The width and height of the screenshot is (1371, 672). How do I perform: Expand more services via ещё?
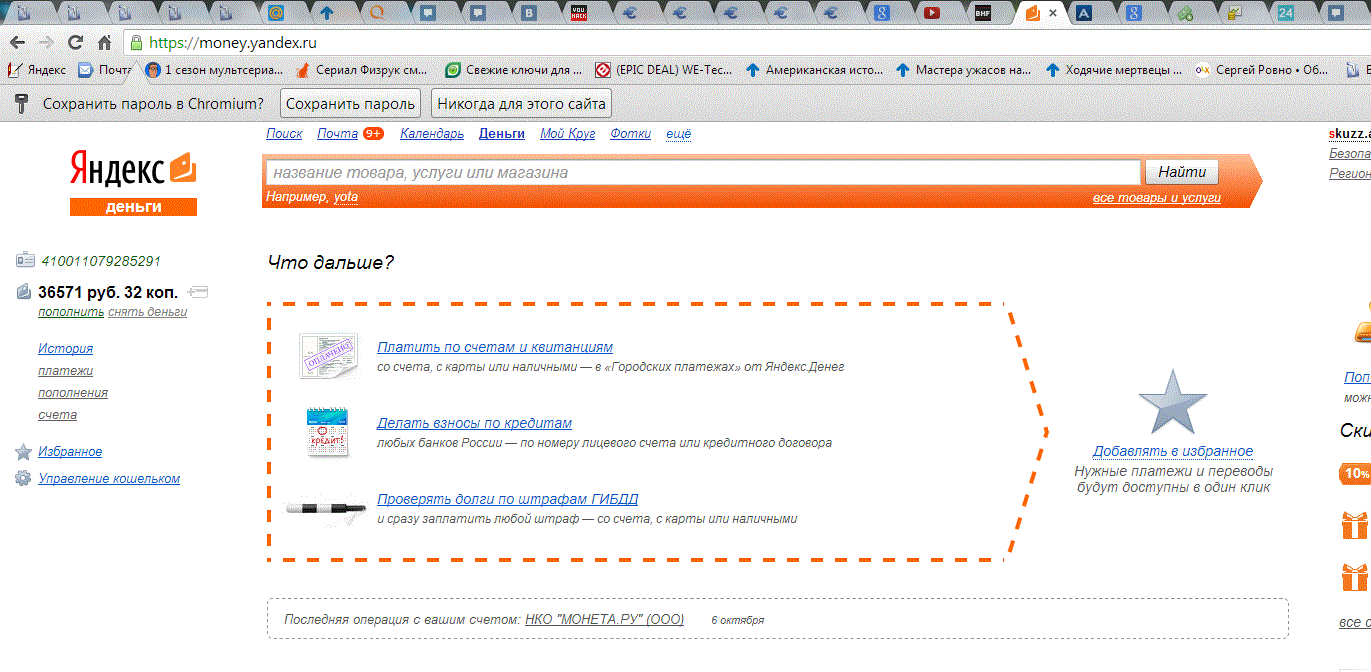coord(678,134)
